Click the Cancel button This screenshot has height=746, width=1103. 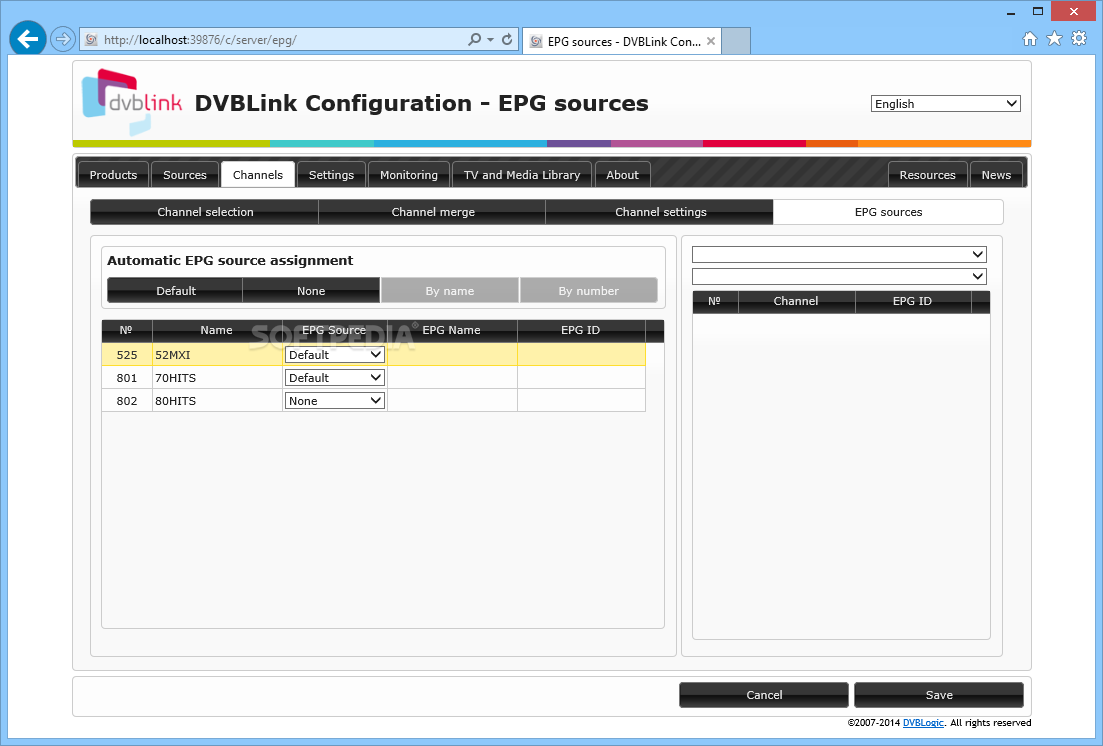click(764, 695)
